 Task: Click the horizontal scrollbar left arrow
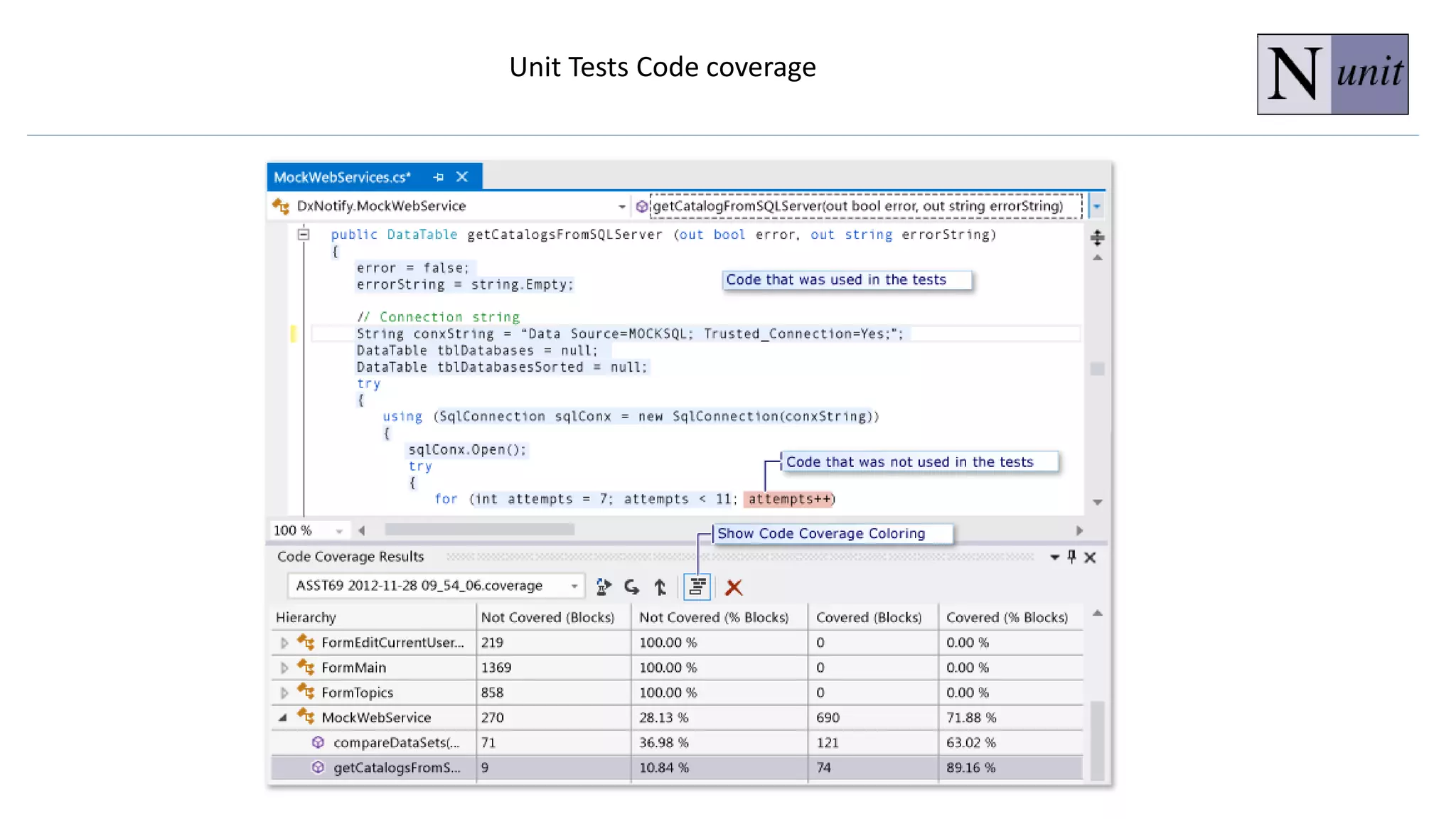361,530
